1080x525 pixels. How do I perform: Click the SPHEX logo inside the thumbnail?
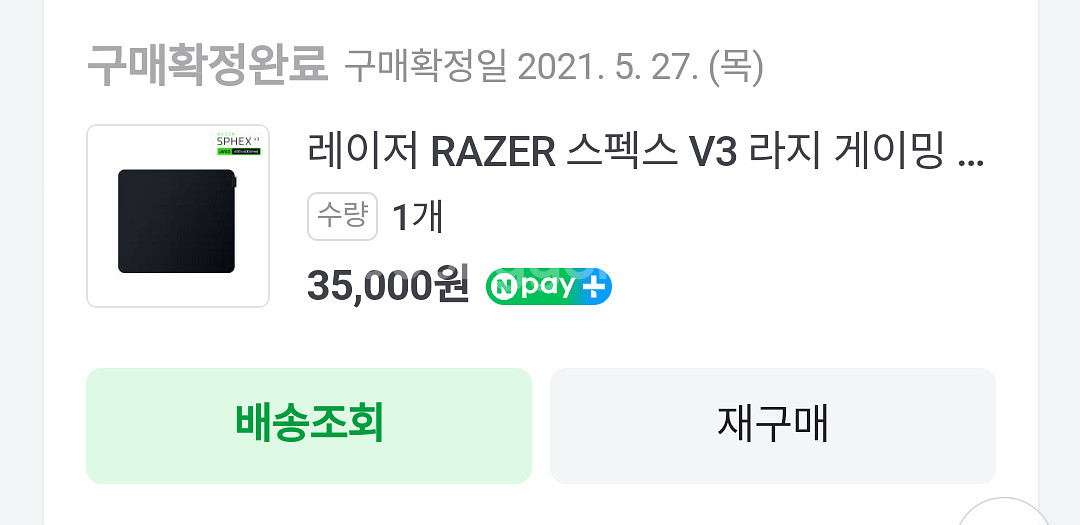click(x=234, y=140)
